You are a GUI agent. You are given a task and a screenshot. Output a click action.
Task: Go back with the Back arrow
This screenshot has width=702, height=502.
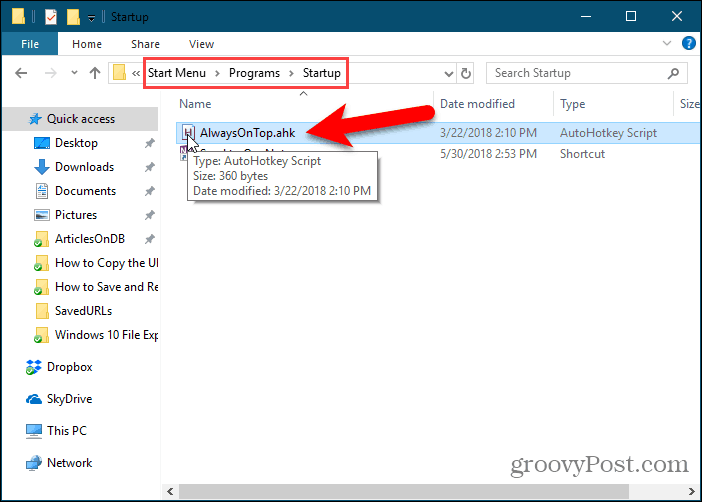pyautogui.click(x=21, y=73)
